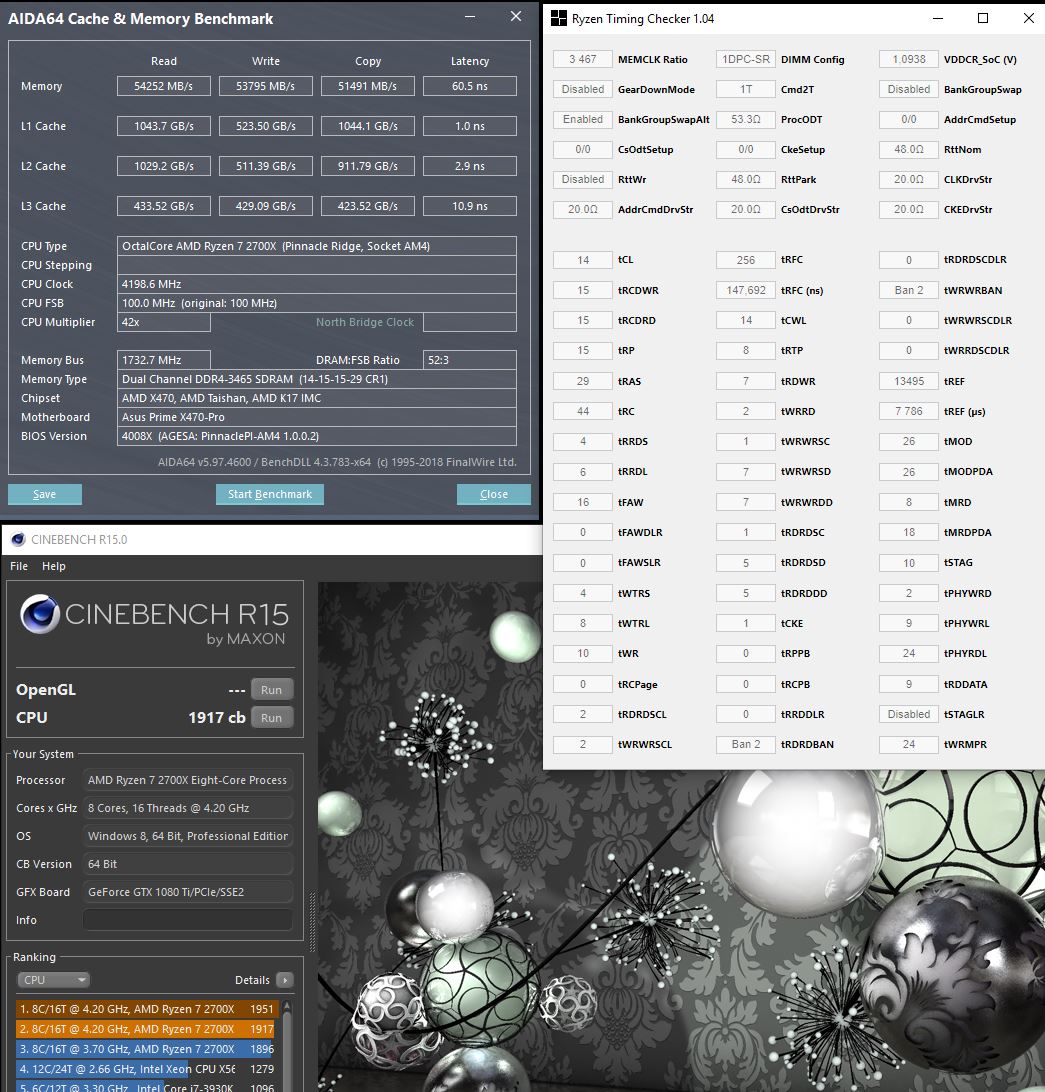
Task: Click the tSTAGLR Disabled value
Action: [909, 714]
